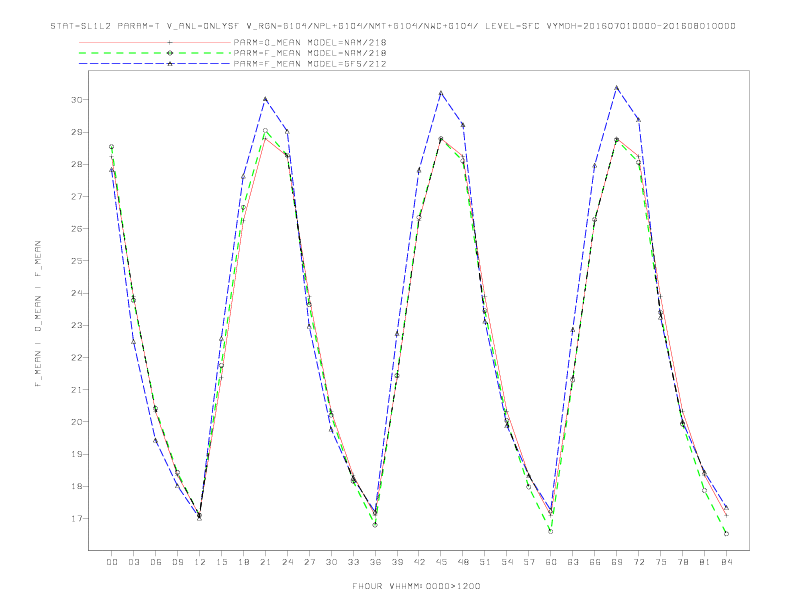Viewport: 792px width, 612px height.
Task: Click x-axis forecast hour label 42
Action: point(419,562)
